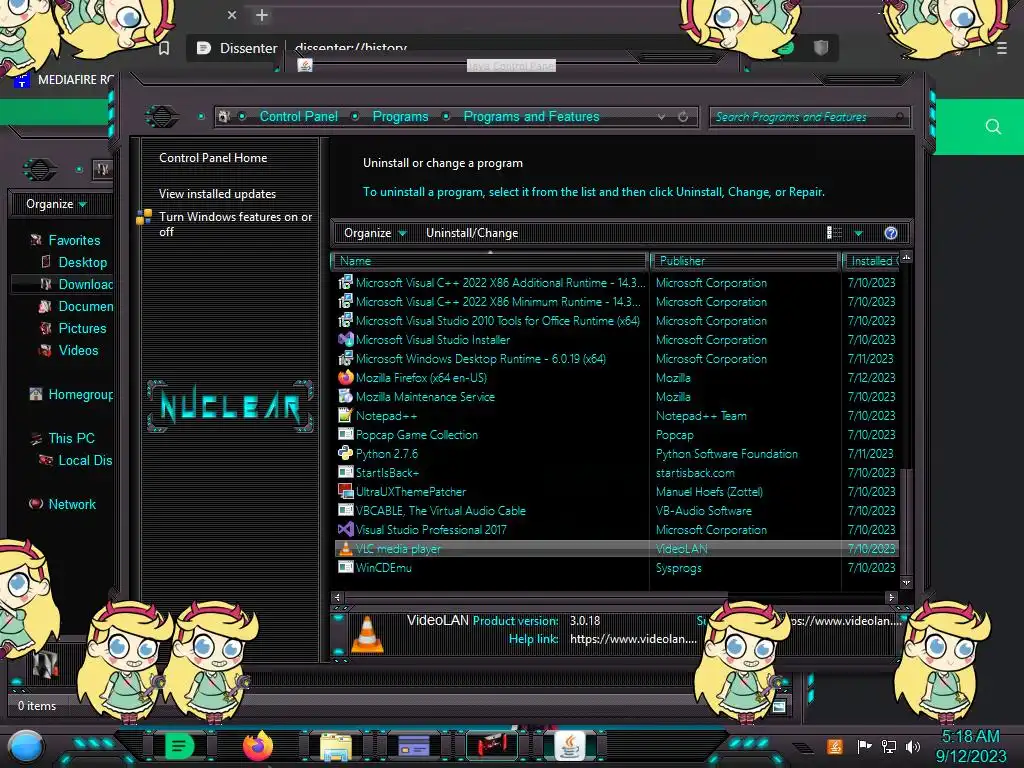Select Favorites in the Explorer sidebar
The image size is (1024, 768).
[74, 240]
